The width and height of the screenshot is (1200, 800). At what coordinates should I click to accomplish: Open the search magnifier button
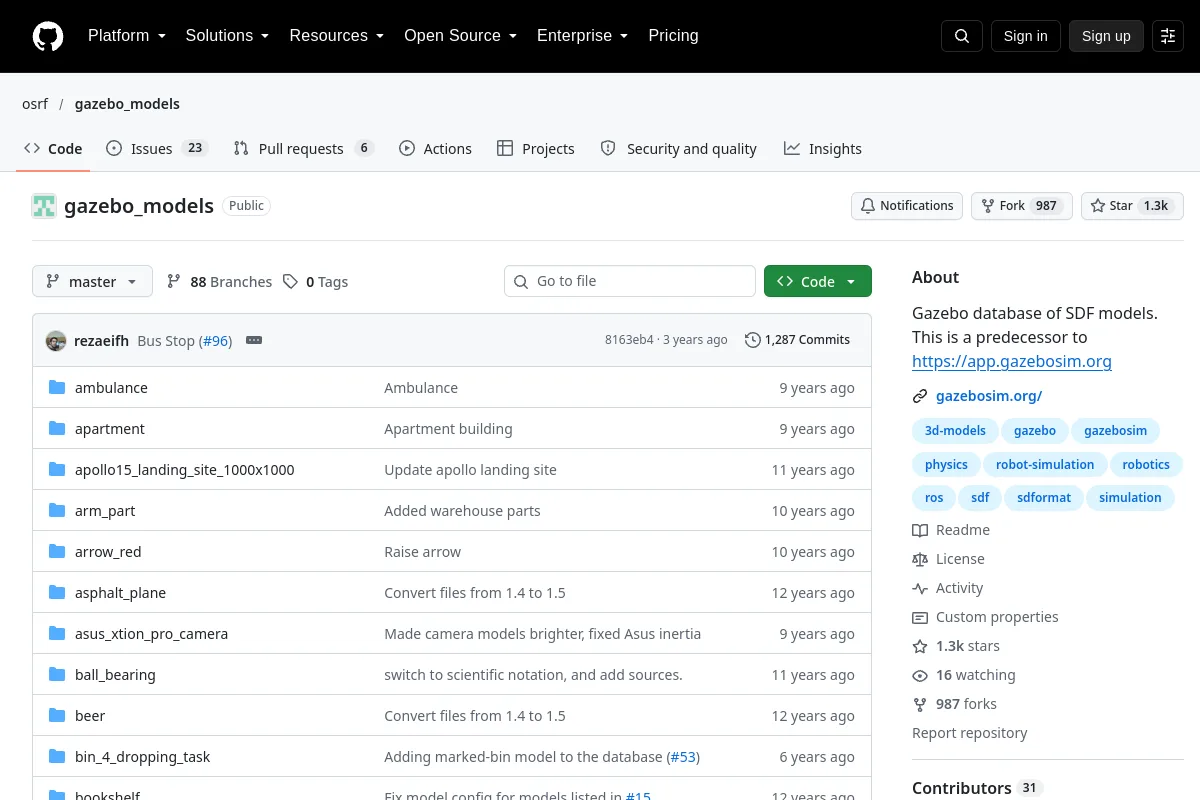pyautogui.click(x=962, y=36)
